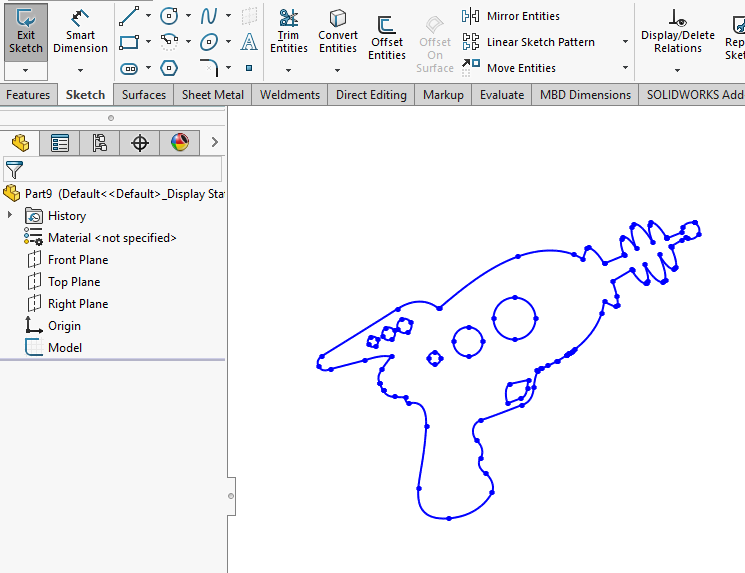Open the PropertyManager tab
The height and width of the screenshot is (573, 745).
click(x=60, y=143)
